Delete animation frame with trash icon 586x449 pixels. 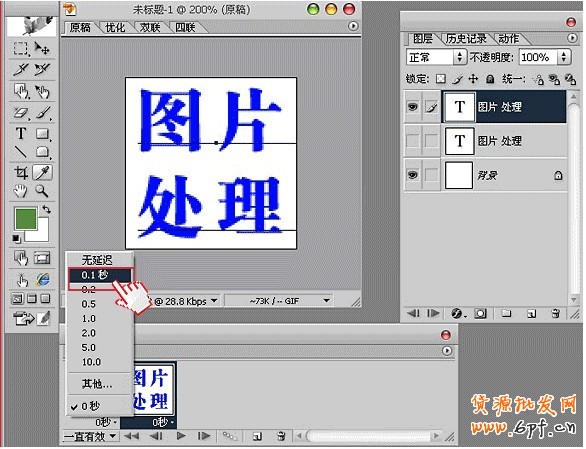coord(281,436)
